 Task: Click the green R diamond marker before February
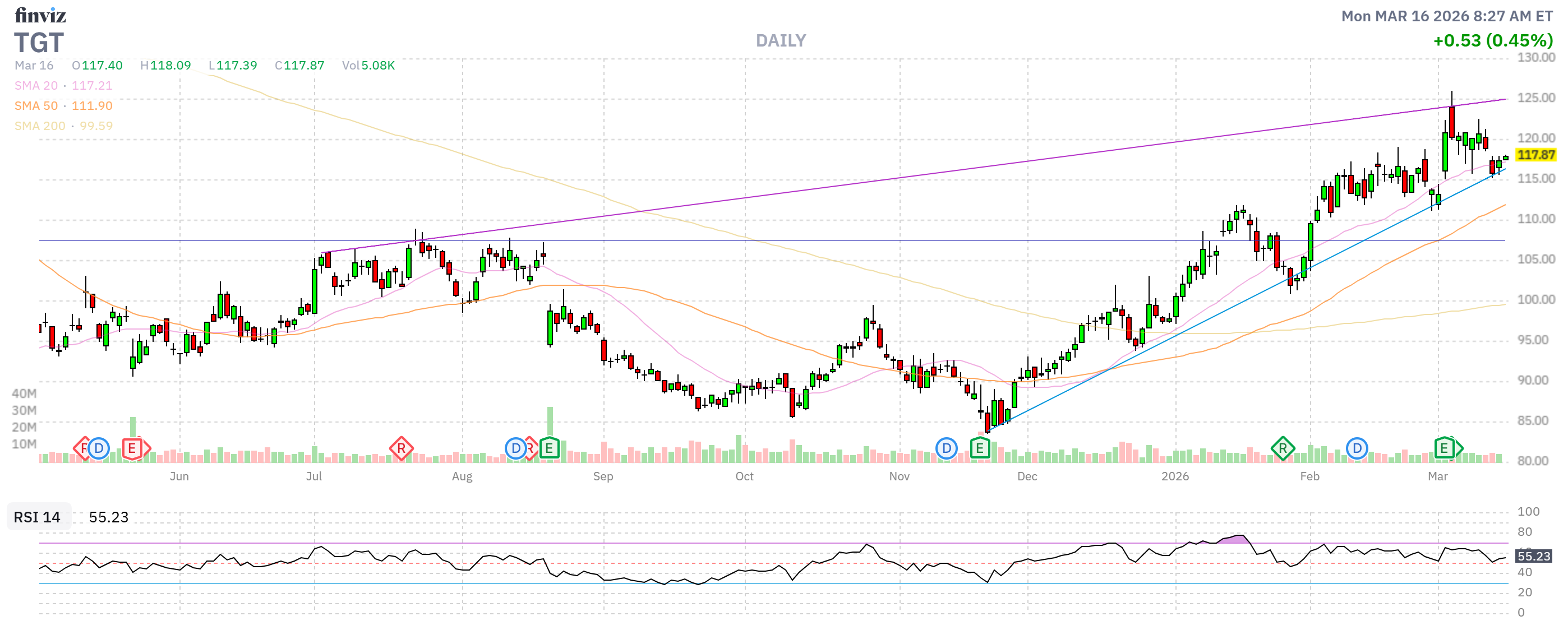point(1283,449)
